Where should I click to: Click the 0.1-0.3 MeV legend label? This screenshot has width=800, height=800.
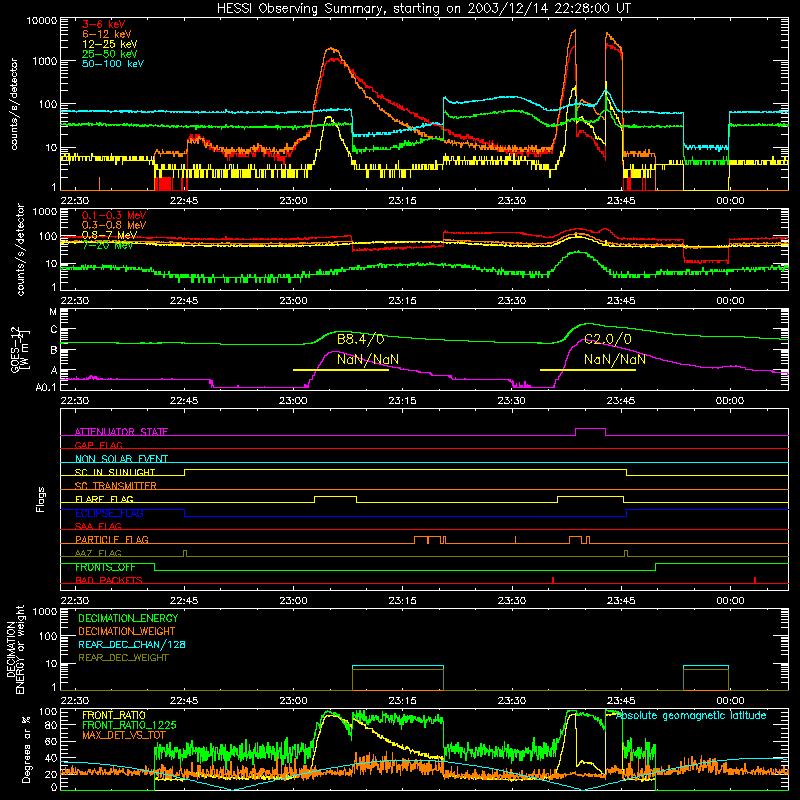tap(114, 215)
